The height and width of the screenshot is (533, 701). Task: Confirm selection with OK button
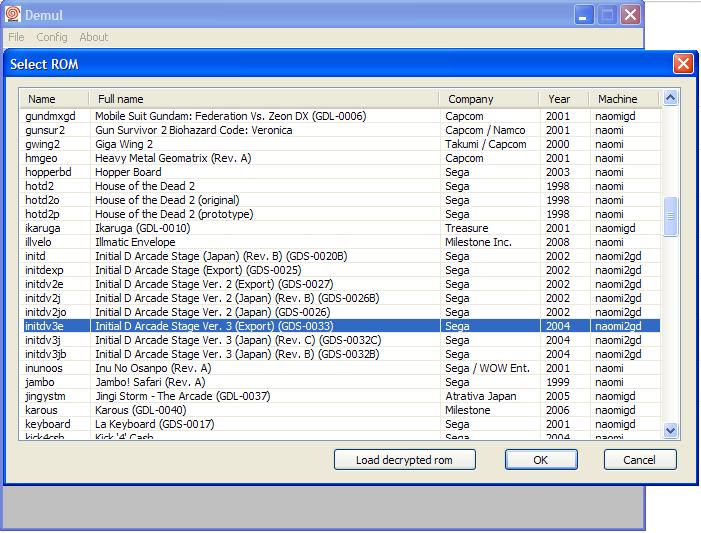[x=541, y=460]
